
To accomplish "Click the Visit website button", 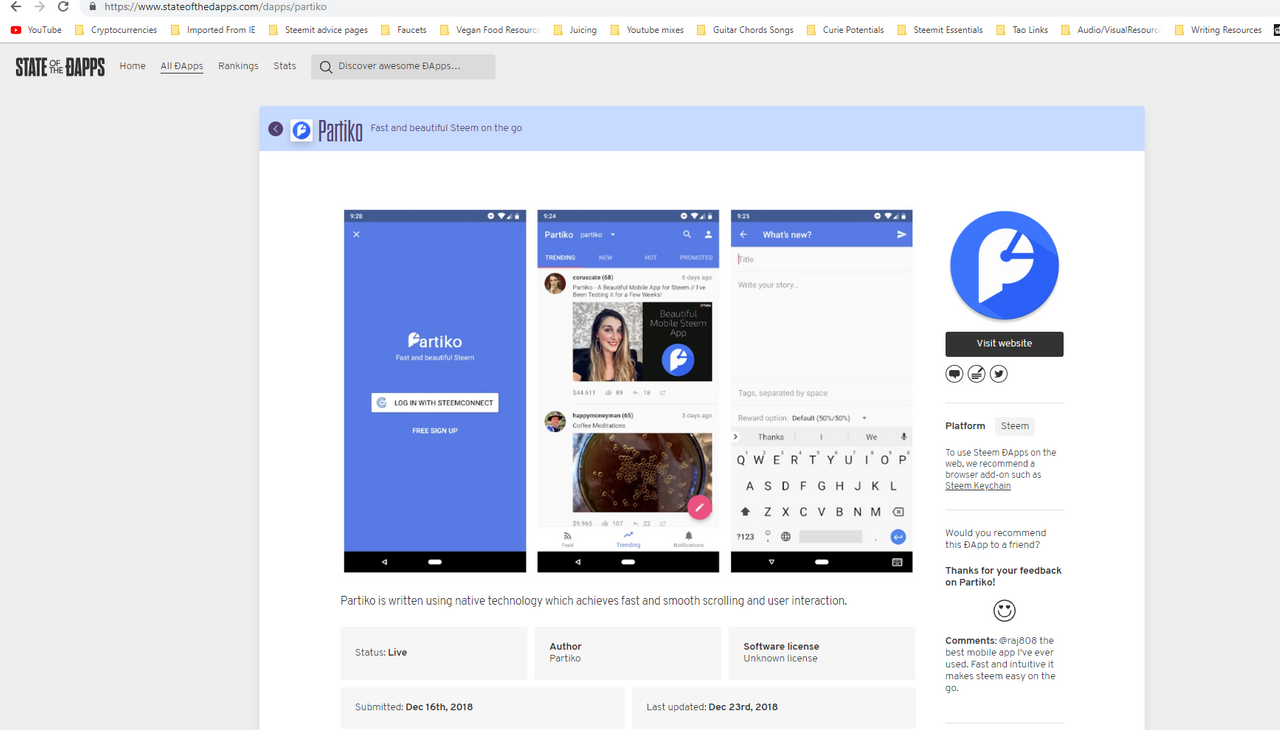I will [x=1004, y=344].
